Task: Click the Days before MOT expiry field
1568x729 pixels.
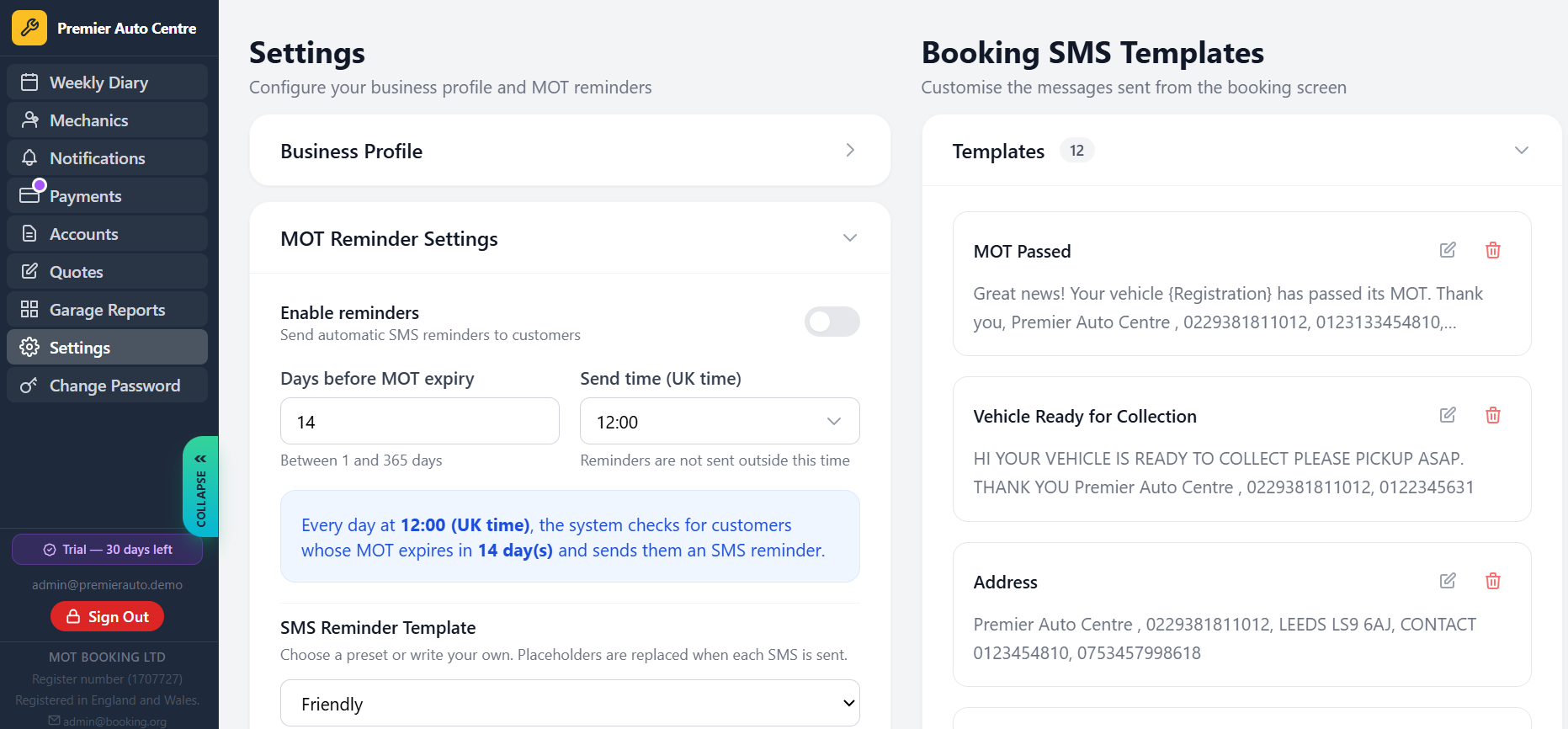Action: [419, 421]
